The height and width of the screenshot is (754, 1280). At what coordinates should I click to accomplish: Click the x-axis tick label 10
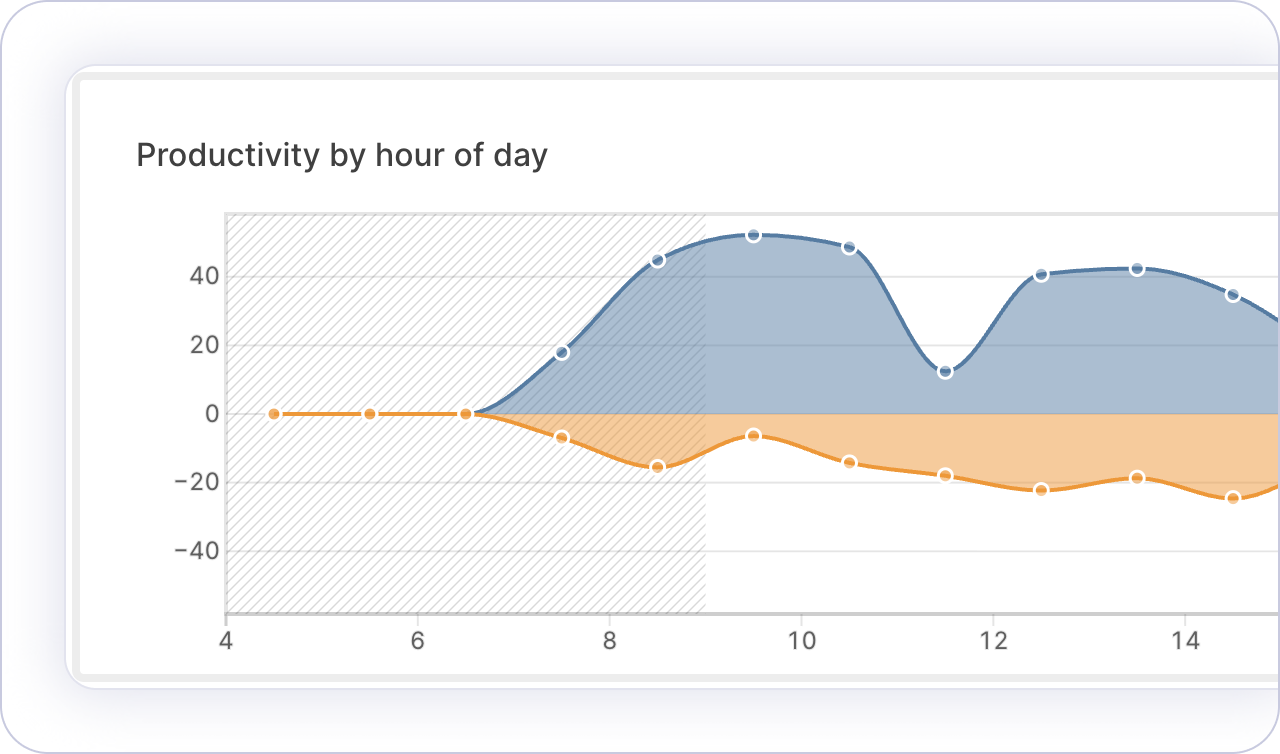pyautogui.click(x=801, y=640)
